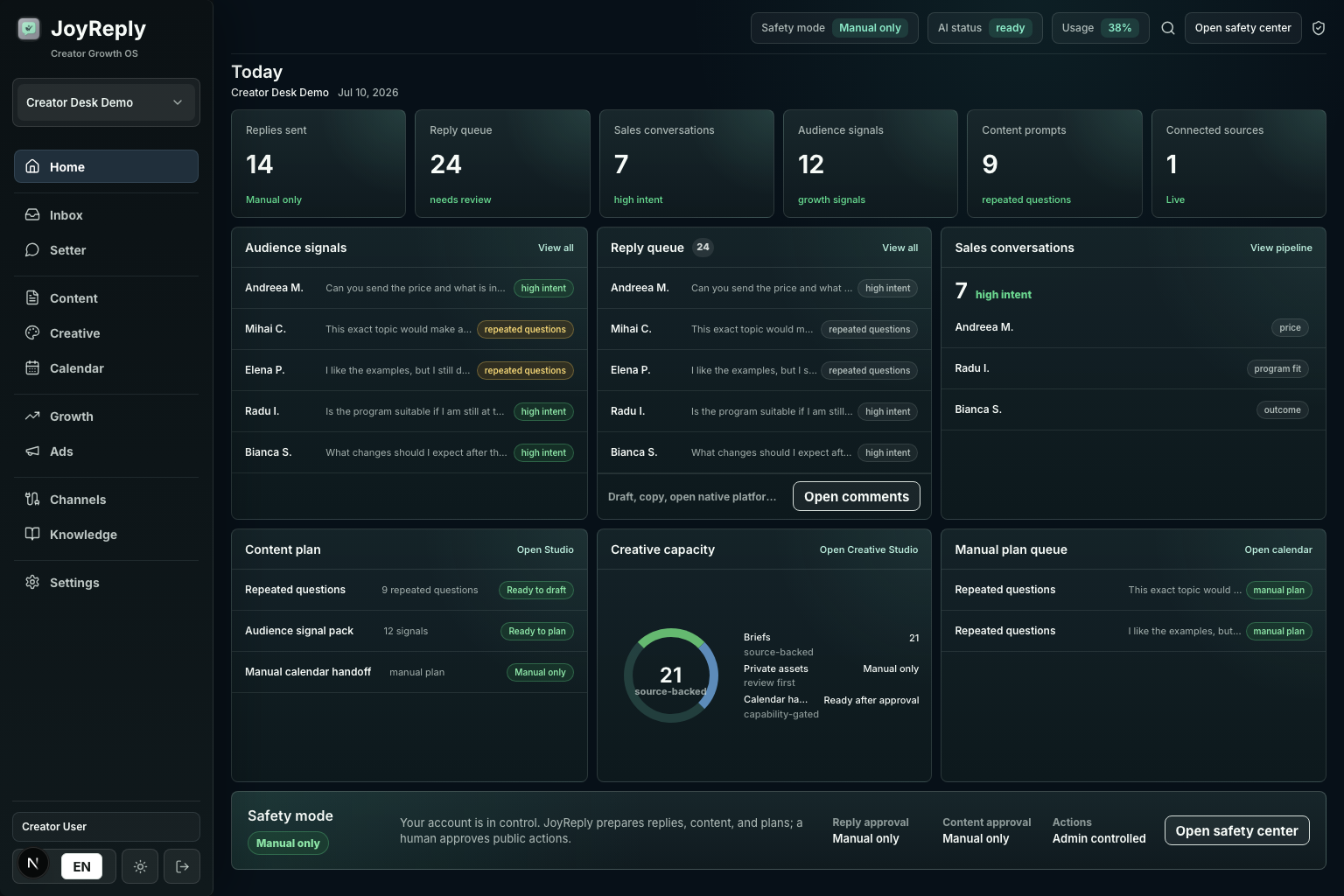
Task: Open the search magnifier icon
Action: click(1167, 28)
